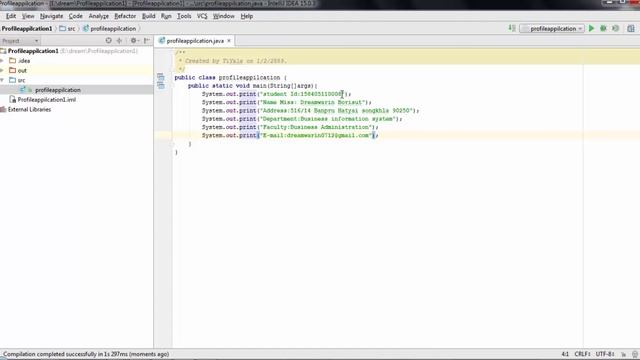This screenshot has height=360, width=640.
Task: Open the Refactor menu
Action: point(125,16)
